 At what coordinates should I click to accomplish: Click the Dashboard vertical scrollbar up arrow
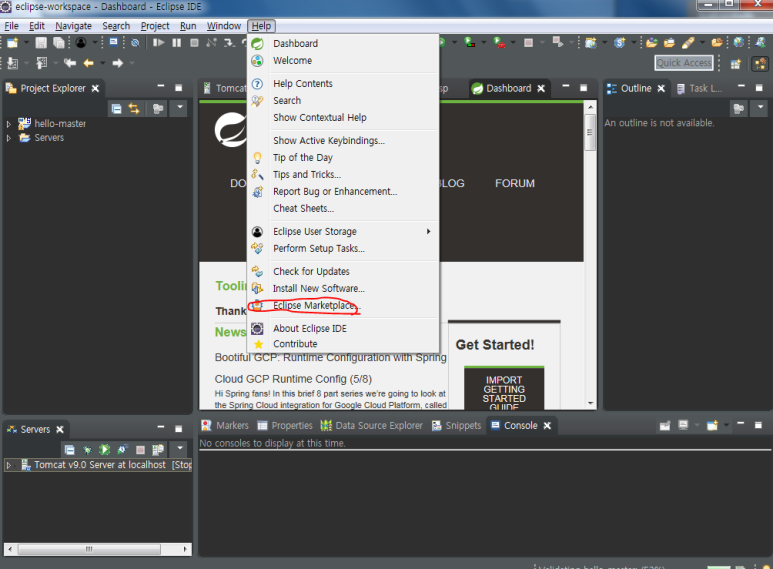(x=591, y=106)
